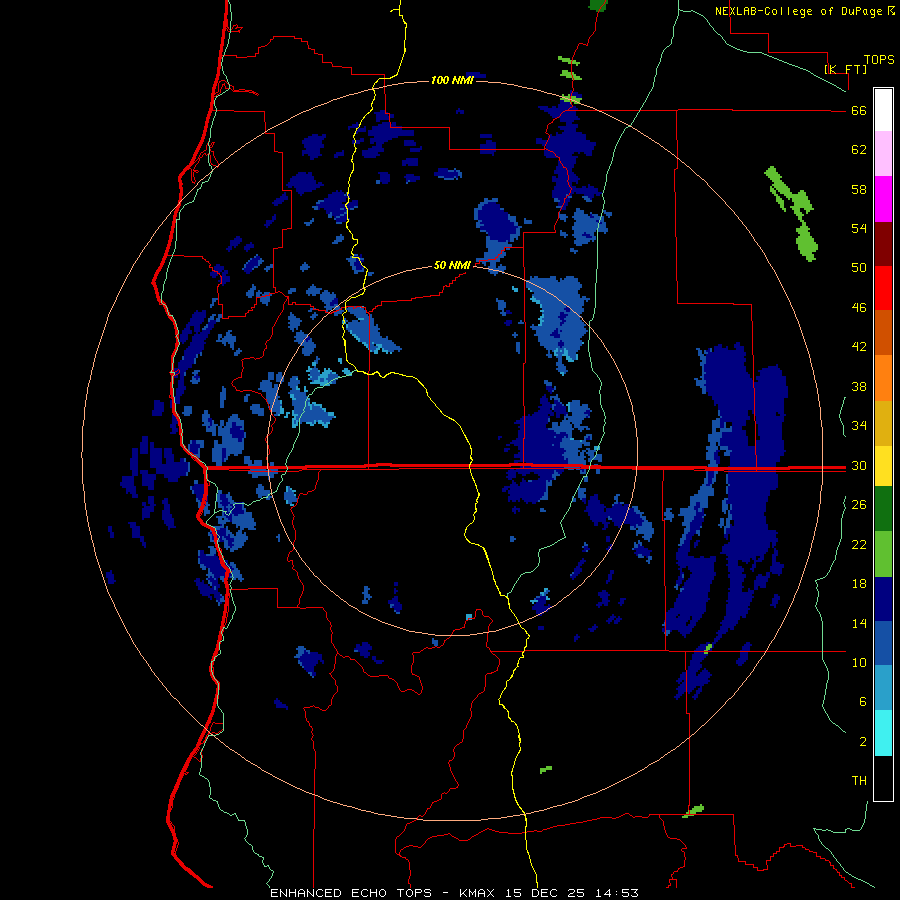This screenshot has height=900, width=900.
Task: Select the 22 scale value
Action: pyautogui.click(x=859, y=544)
